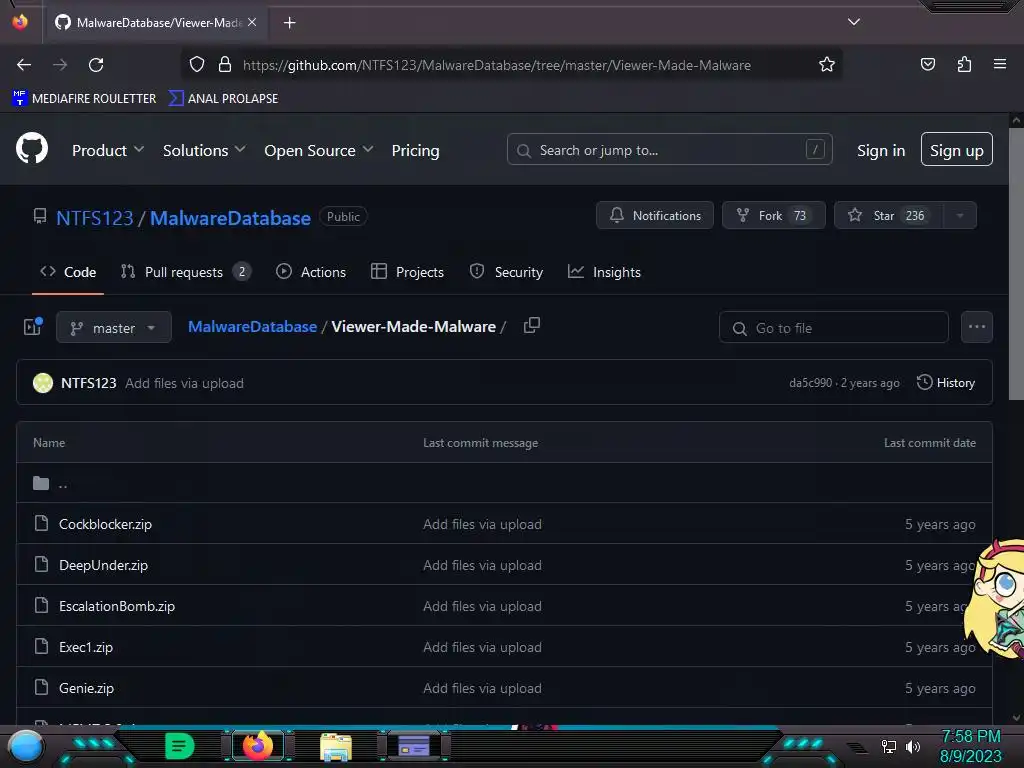Reload the page with the refresh icon
The width and height of the screenshot is (1024, 768).
(x=96, y=65)
